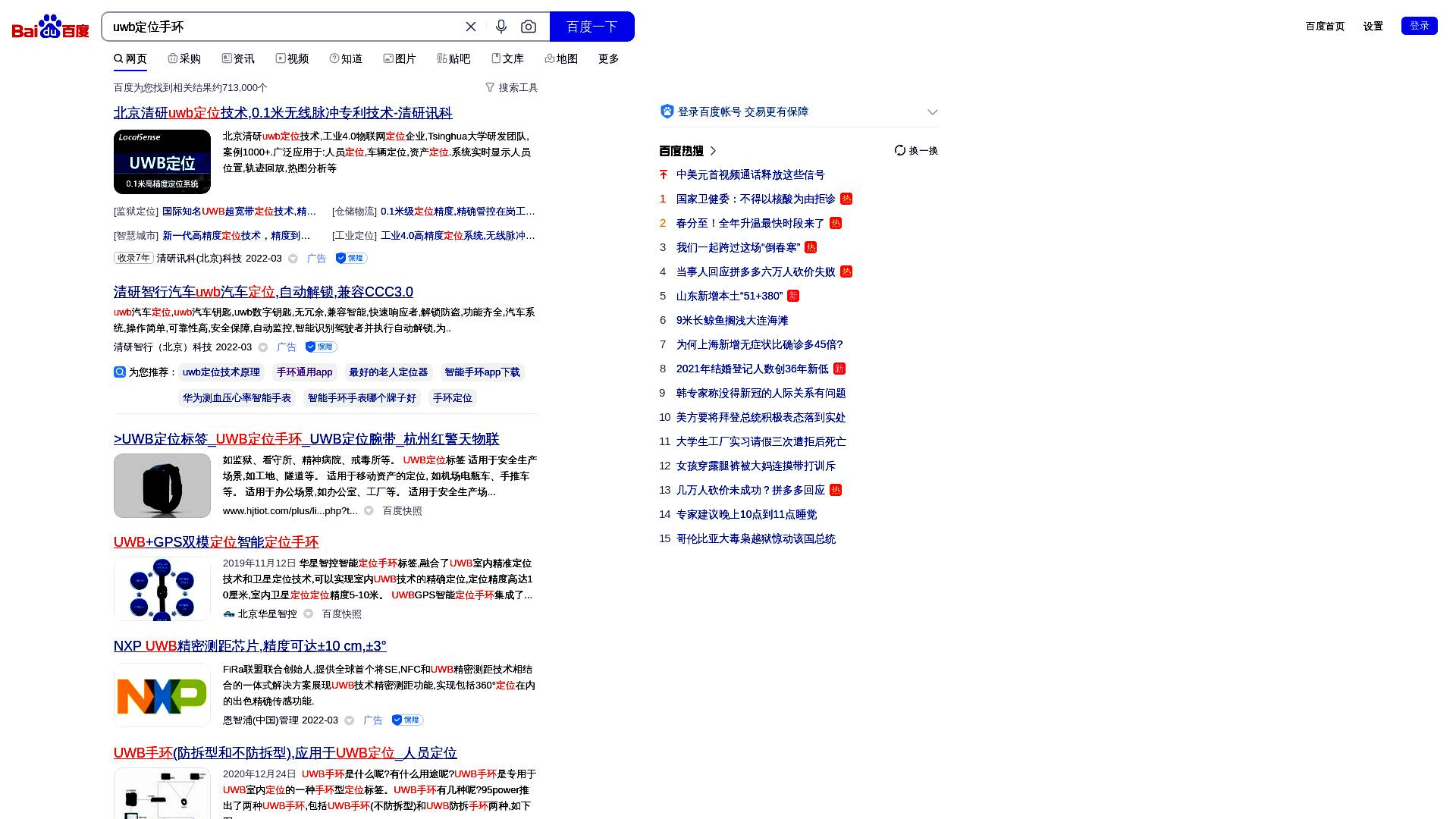1456x819 pixels.
Task: Open the 更多 tab menu
Action: point(608,58)
